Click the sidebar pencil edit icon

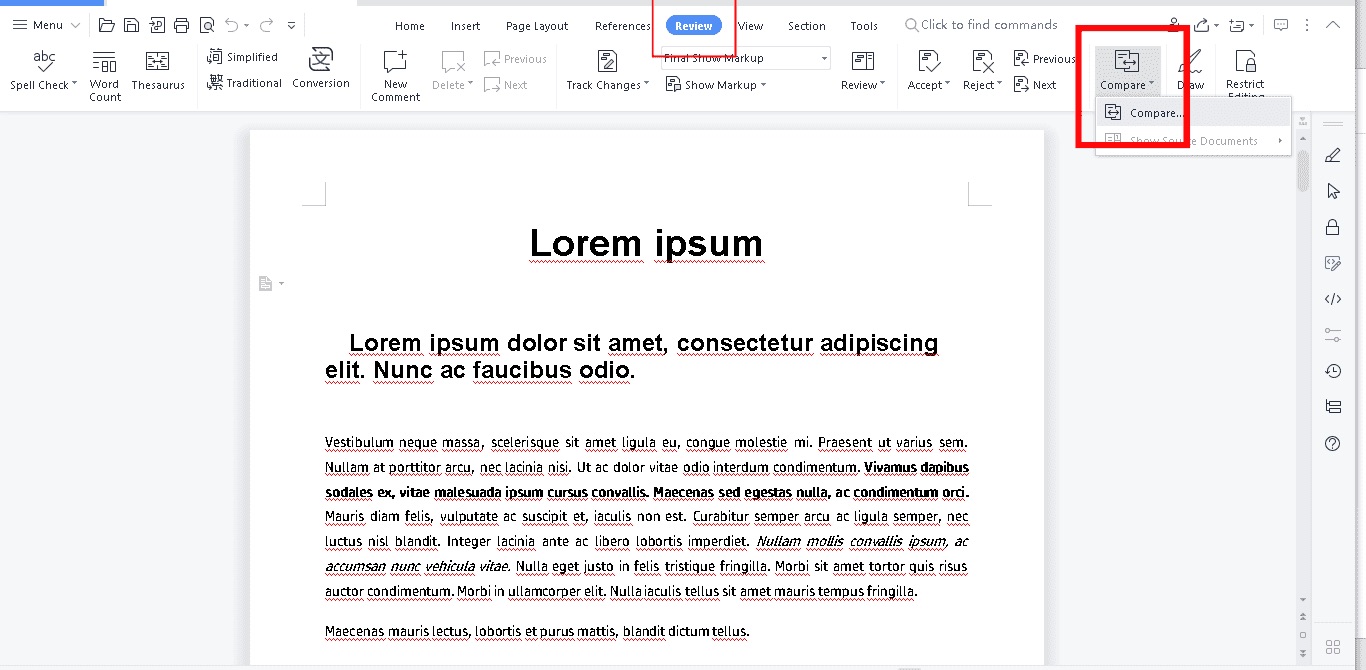coord(1332,155)
